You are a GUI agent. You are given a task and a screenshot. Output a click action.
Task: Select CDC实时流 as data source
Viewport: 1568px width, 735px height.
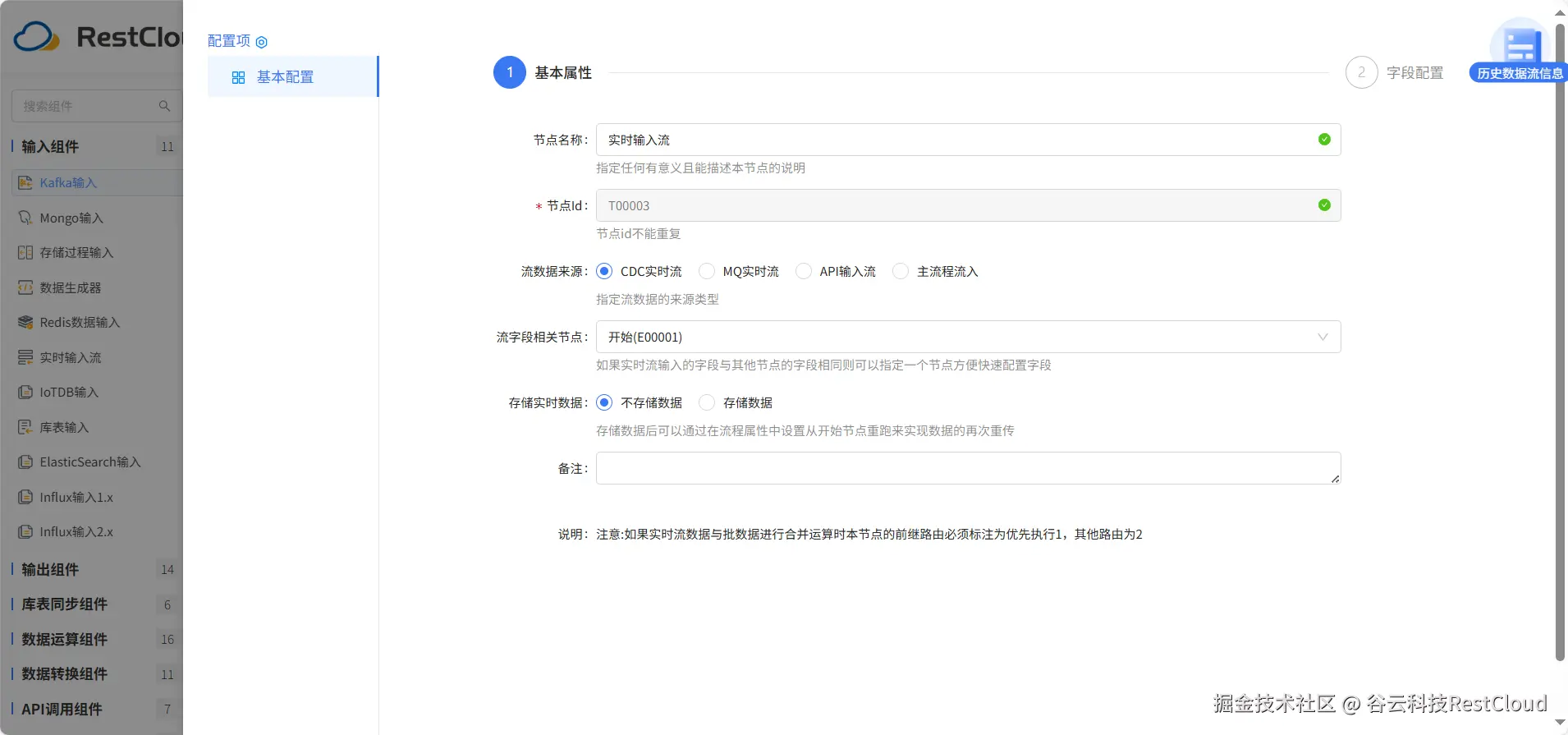click(x=604, y=271)
